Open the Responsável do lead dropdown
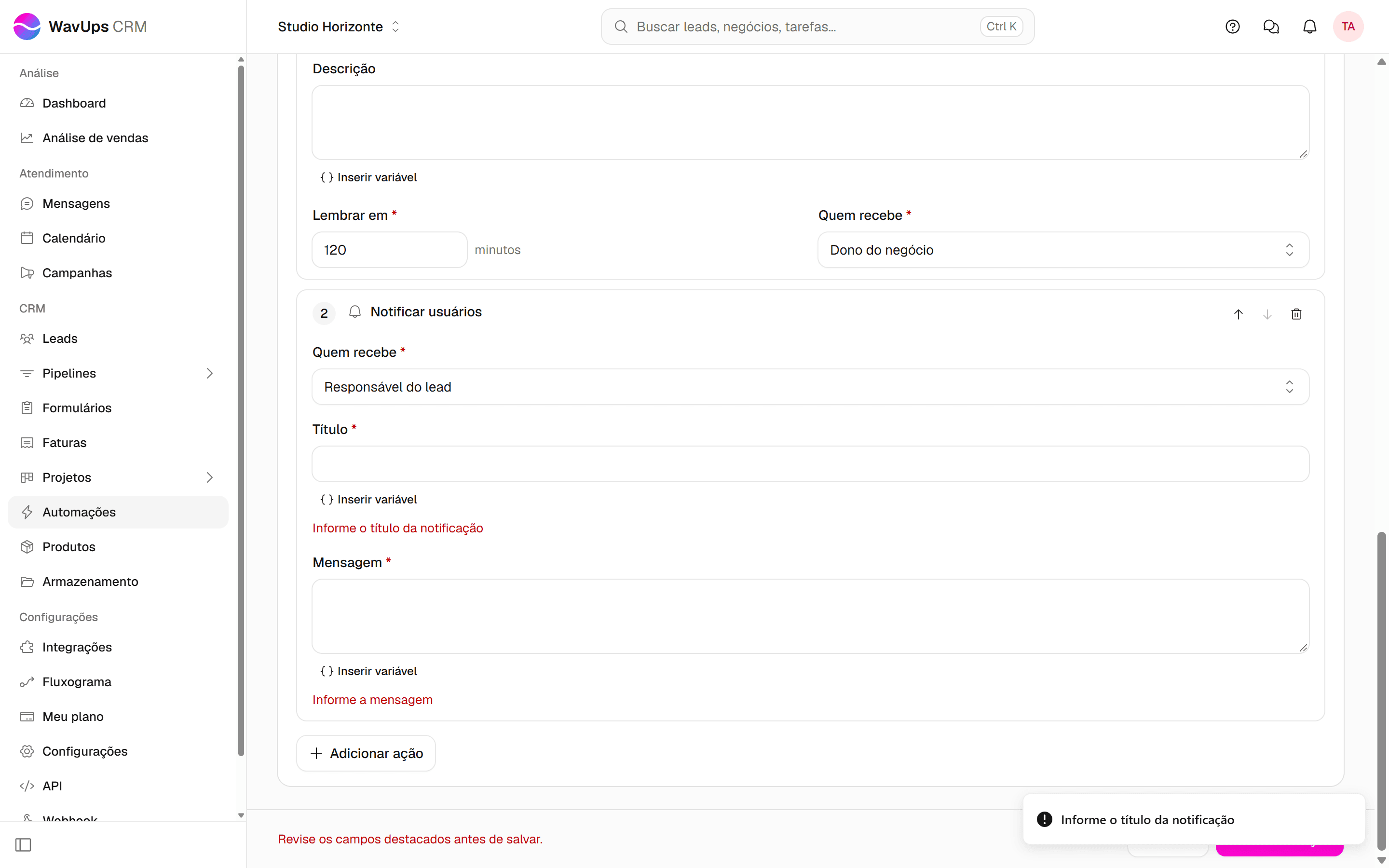Viewport: 1389px width, 868px height. point(810,387)
